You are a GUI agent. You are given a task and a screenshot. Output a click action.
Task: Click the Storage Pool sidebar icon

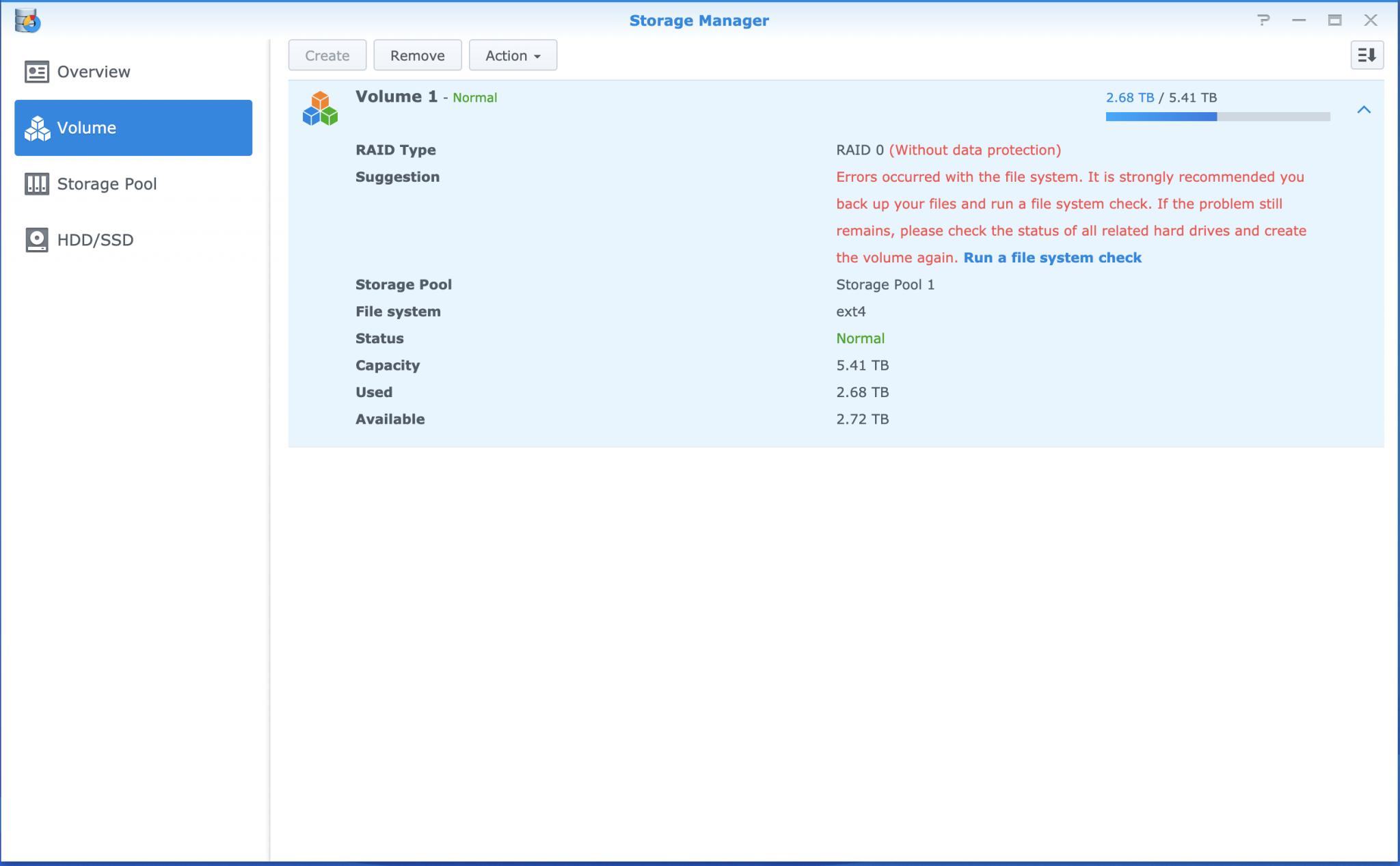point(37,184)
